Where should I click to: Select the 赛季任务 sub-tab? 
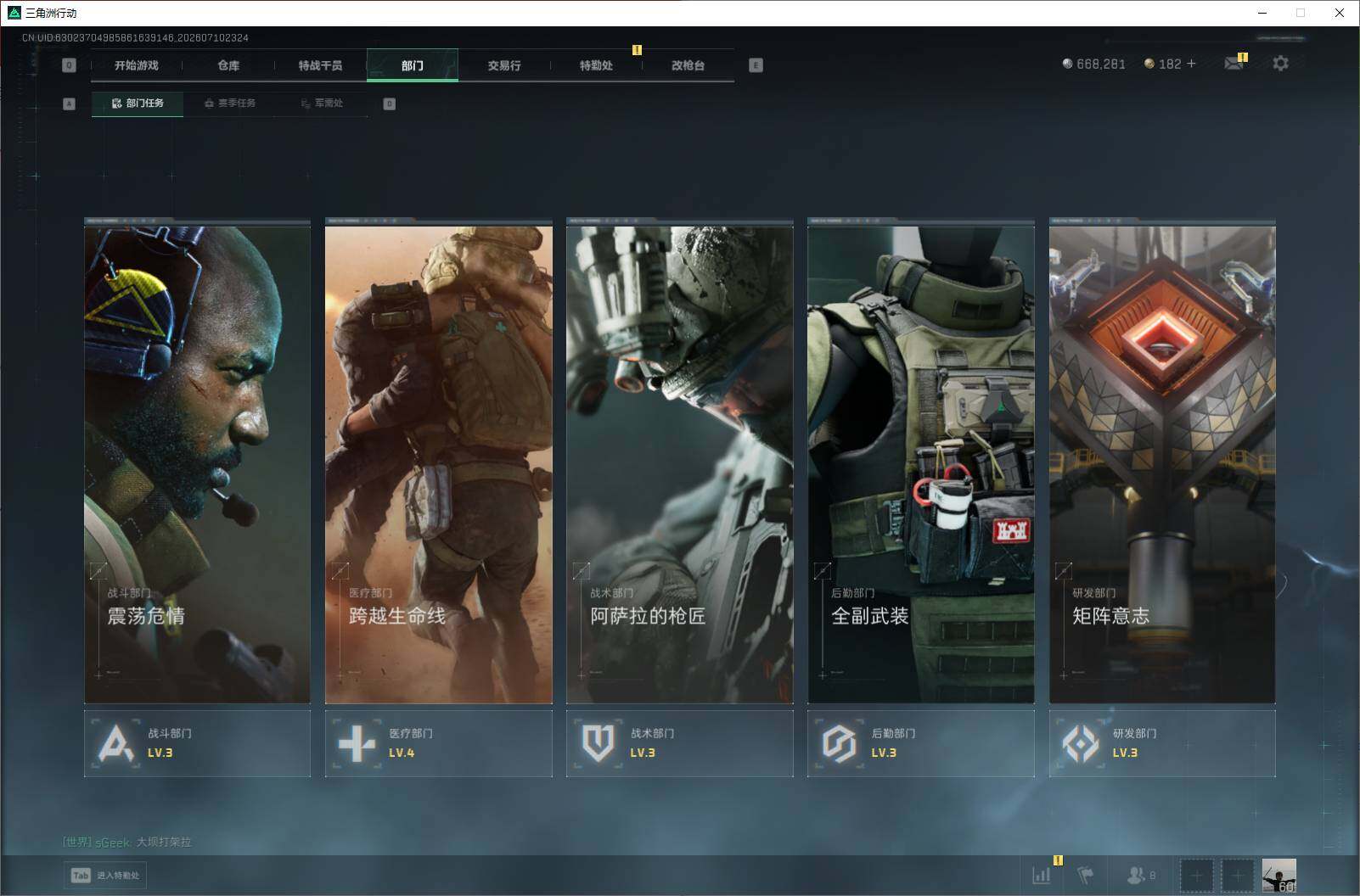point(230,104)
